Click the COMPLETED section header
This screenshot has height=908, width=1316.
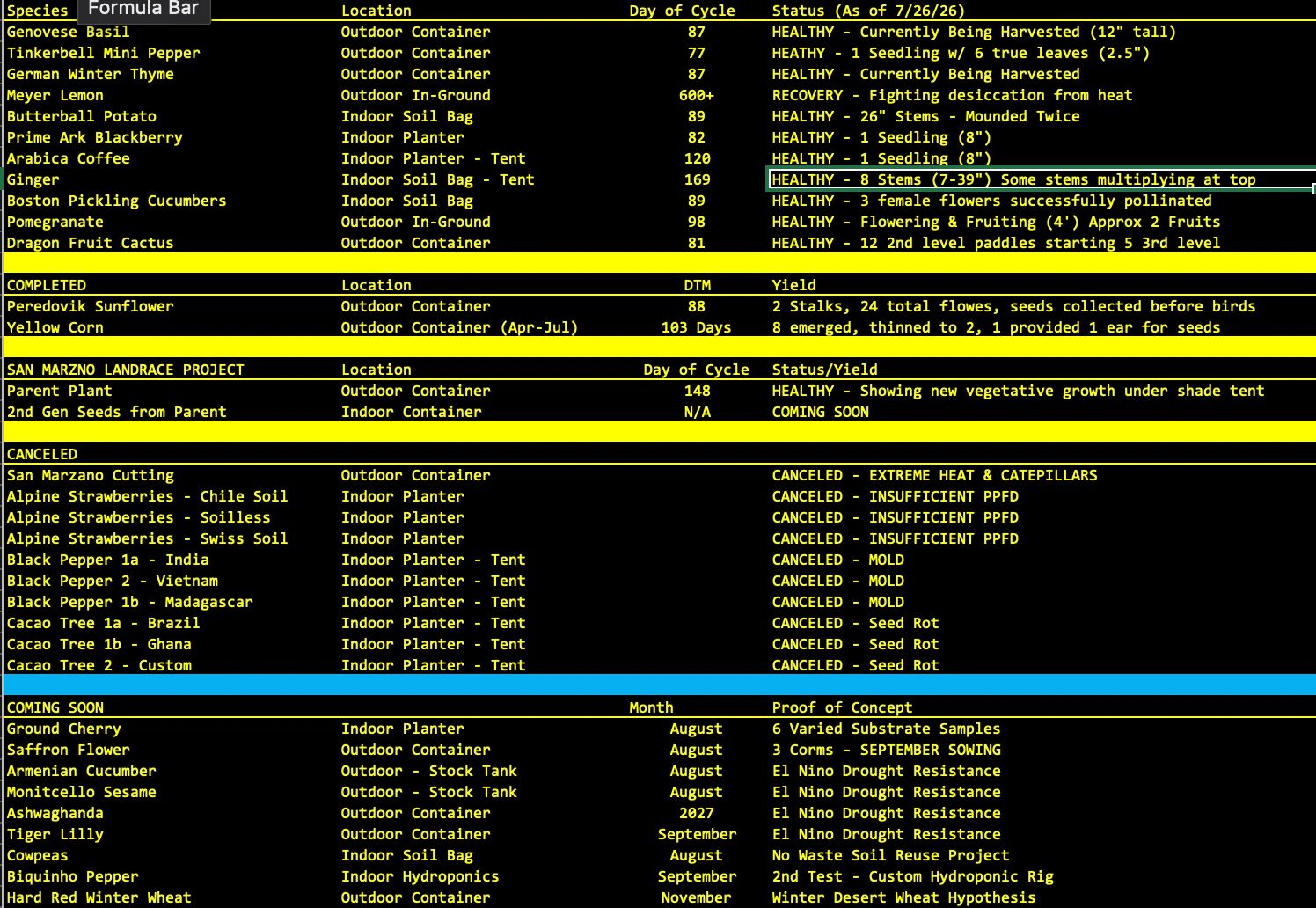46,285
